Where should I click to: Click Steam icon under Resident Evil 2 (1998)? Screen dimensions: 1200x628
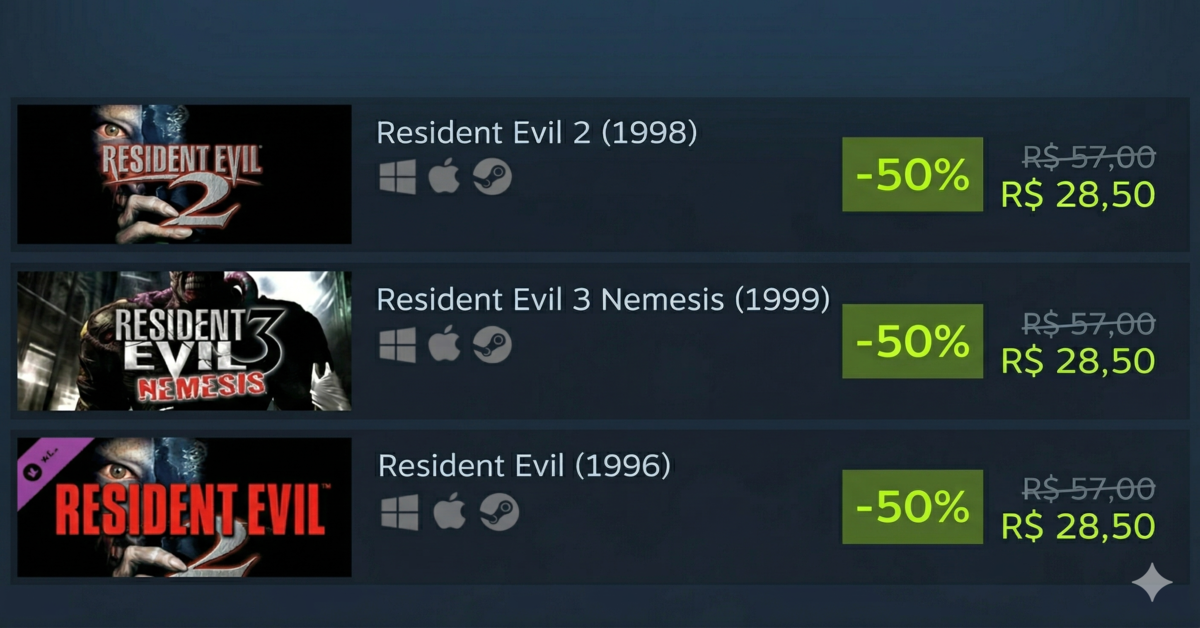(492, 178)
